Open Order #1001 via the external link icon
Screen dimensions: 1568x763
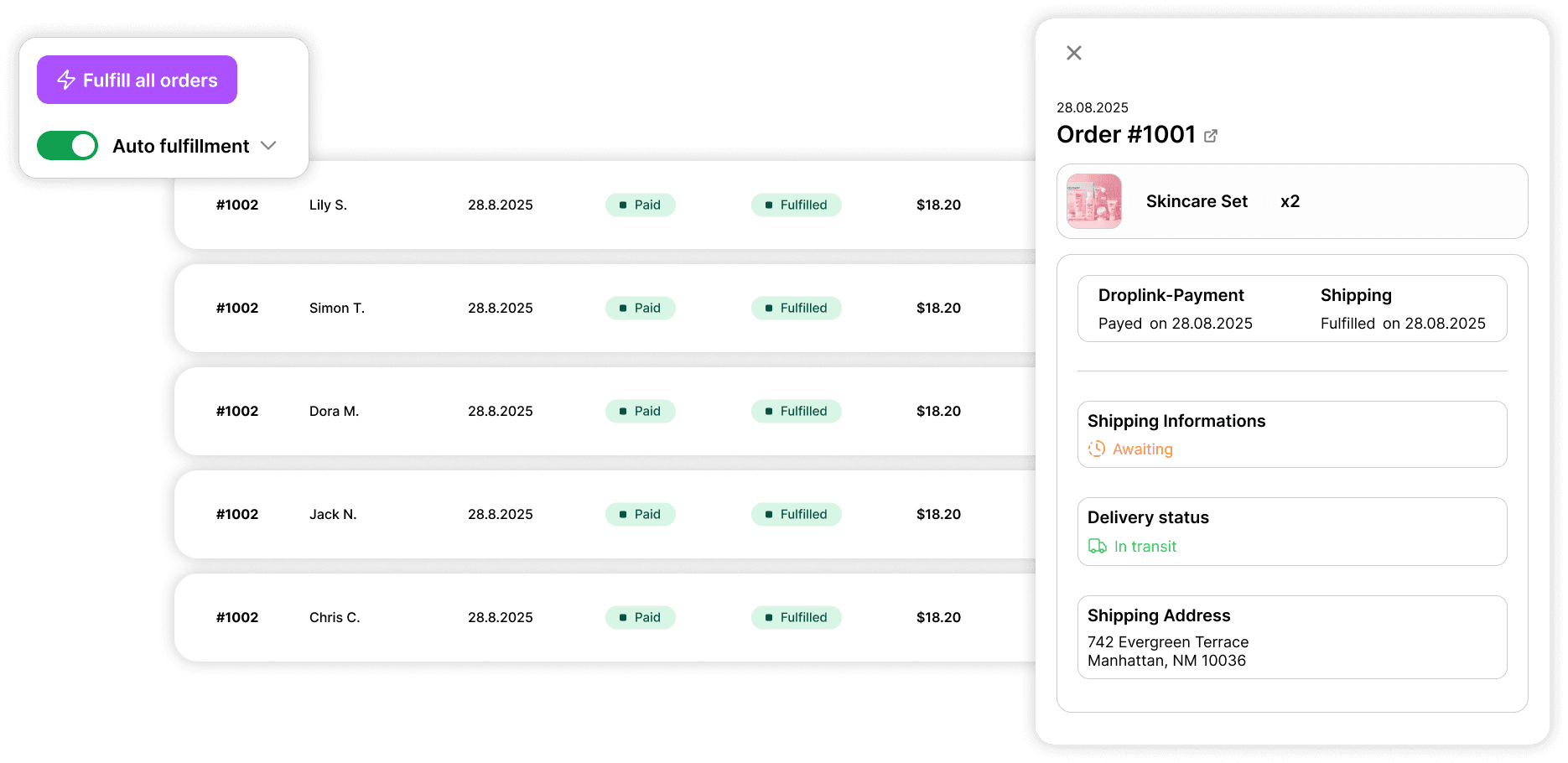1211,135
